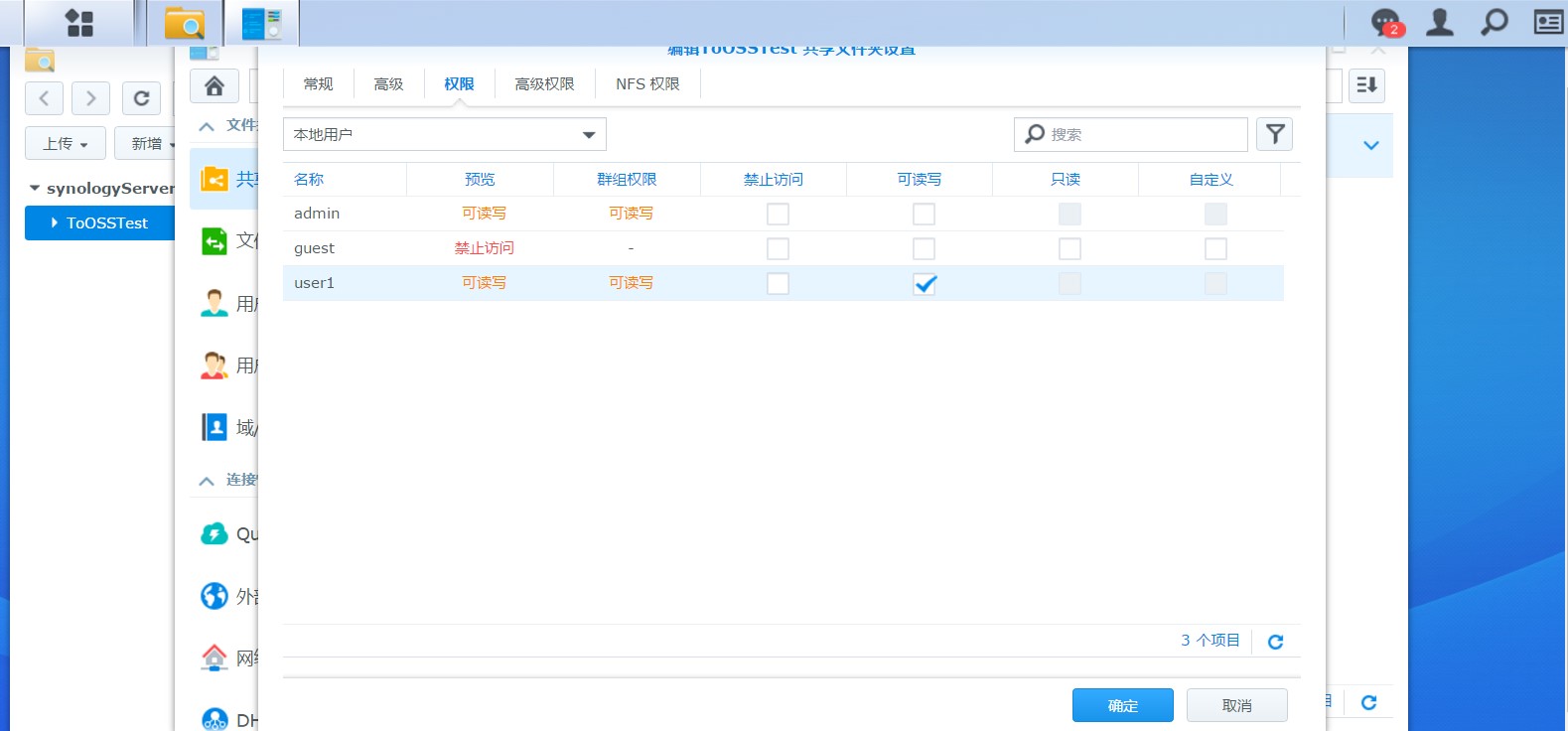Open External Access globe icon

(214, 596)
